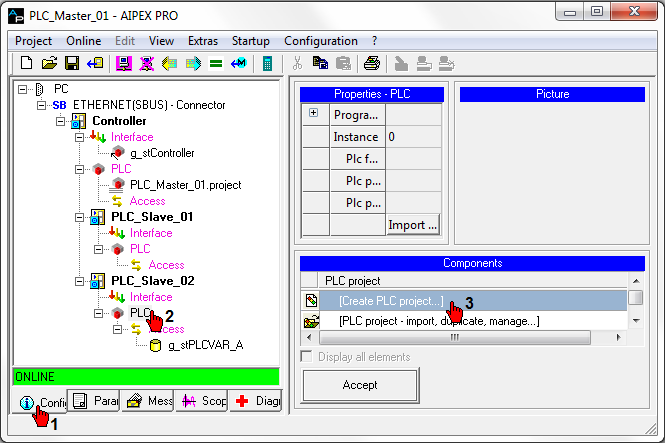Go online using the magenta monitor icon
Image resolution: width=665 pixels, height=443 pixels.
(x=123, y=64)
